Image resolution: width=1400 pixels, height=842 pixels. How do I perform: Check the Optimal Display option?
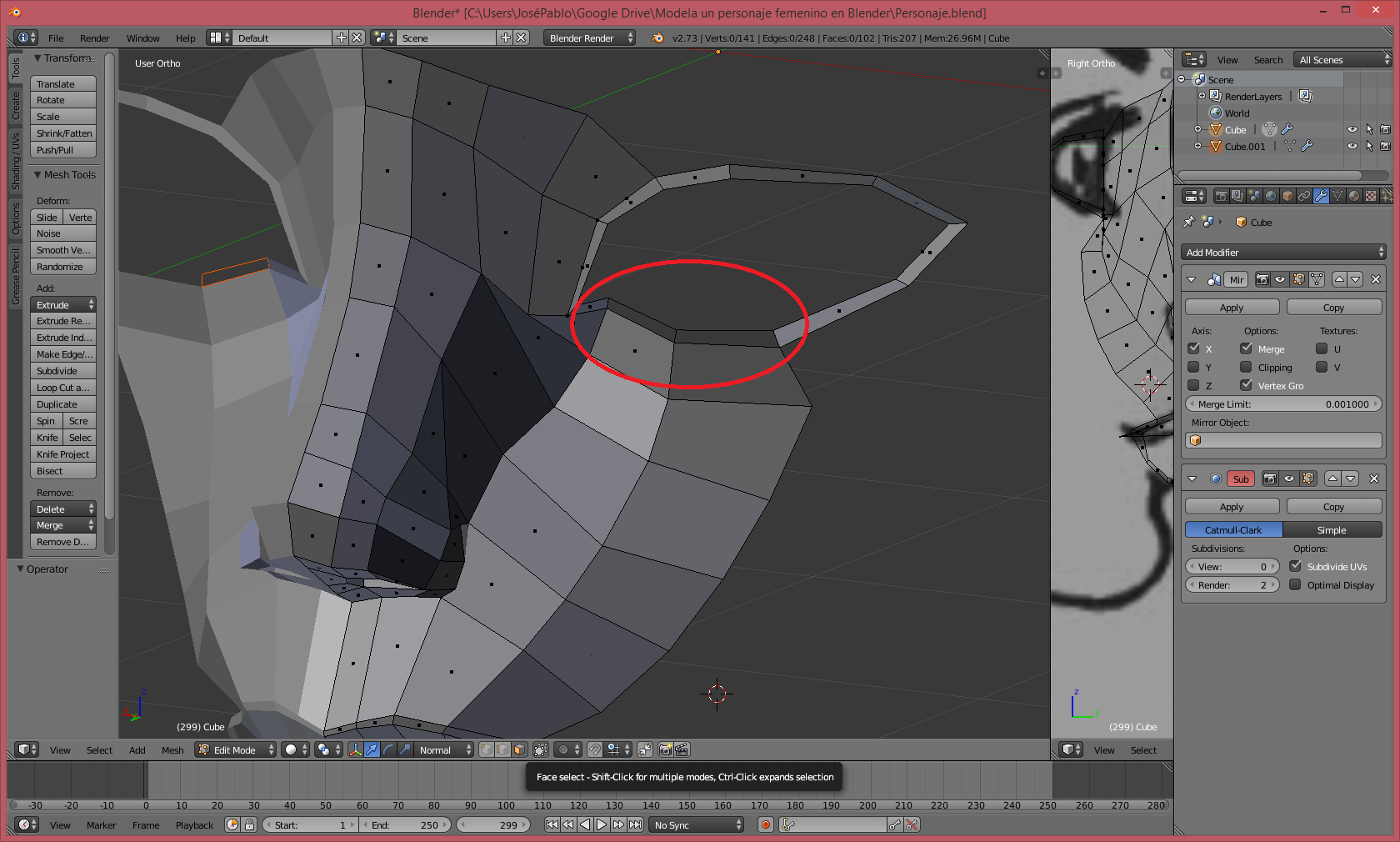pyautogui.click(x=1295, y=585)
